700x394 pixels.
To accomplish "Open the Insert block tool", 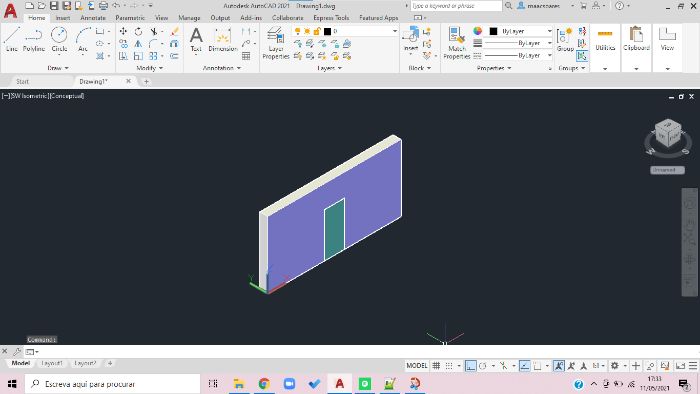I will [411, 39].
